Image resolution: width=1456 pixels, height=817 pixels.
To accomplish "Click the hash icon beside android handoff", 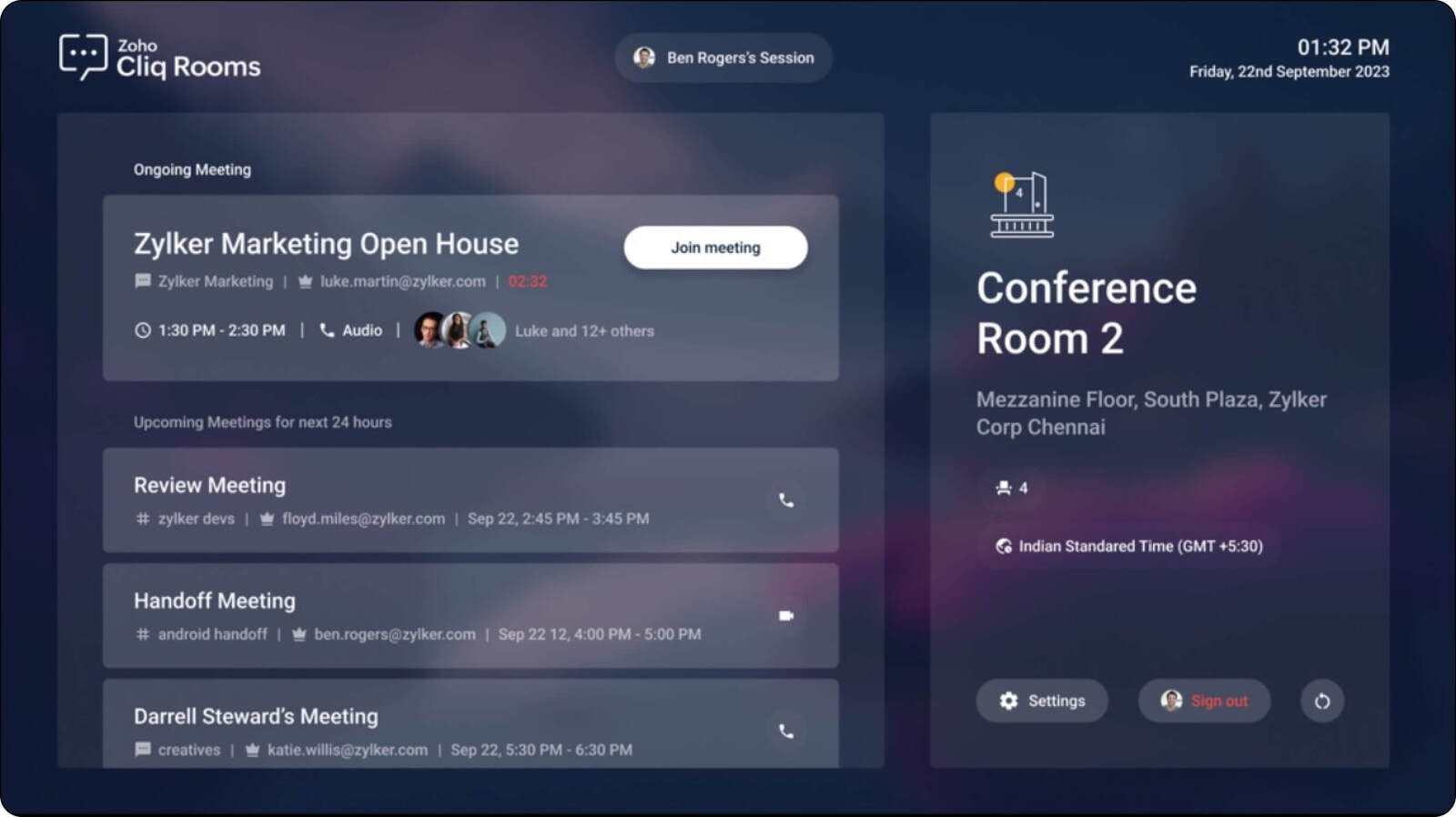I will click(x=143, y=634).
